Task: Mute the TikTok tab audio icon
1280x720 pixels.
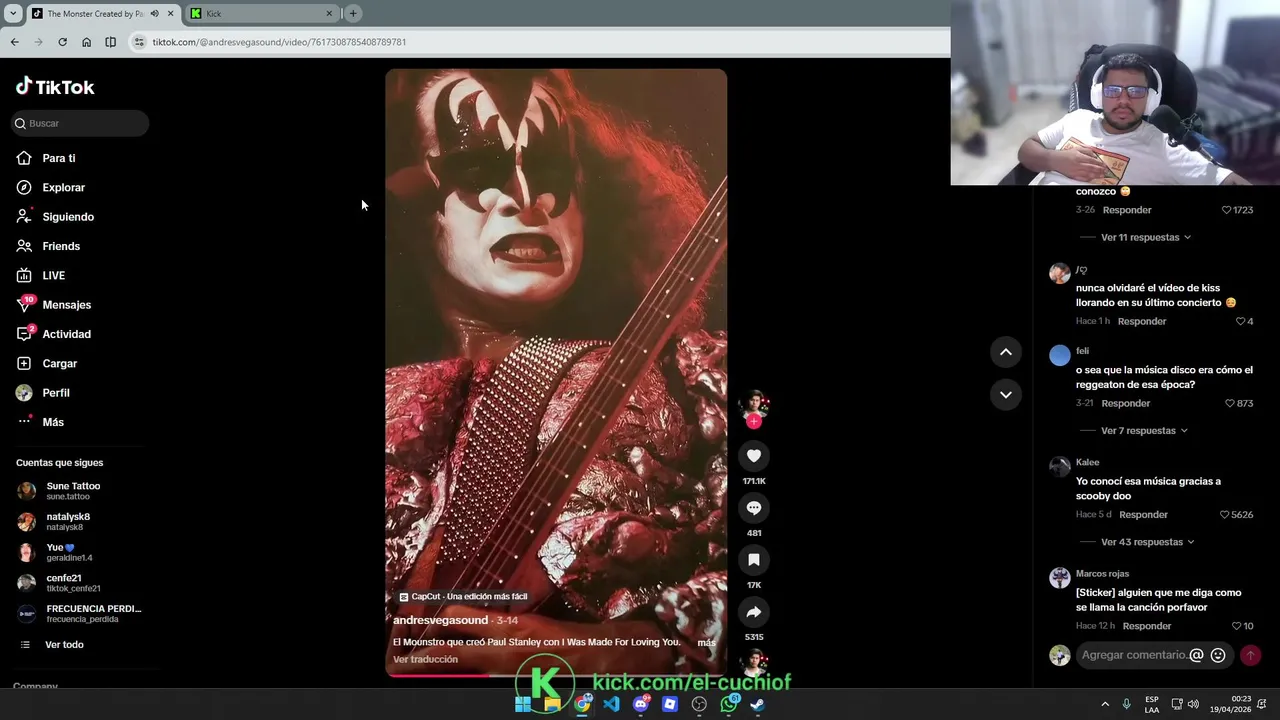Action: point(154,13)
